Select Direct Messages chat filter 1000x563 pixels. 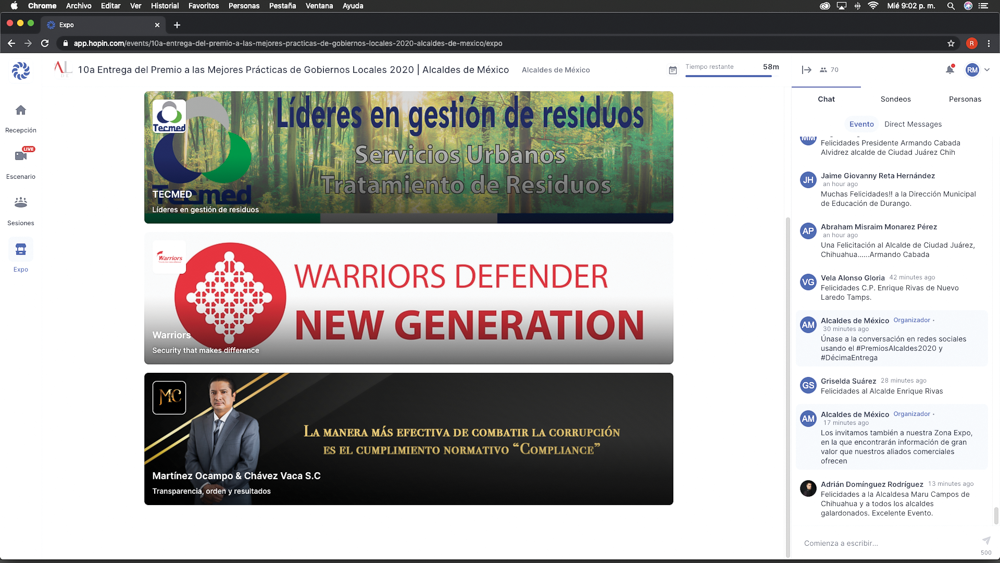point(913,124)
